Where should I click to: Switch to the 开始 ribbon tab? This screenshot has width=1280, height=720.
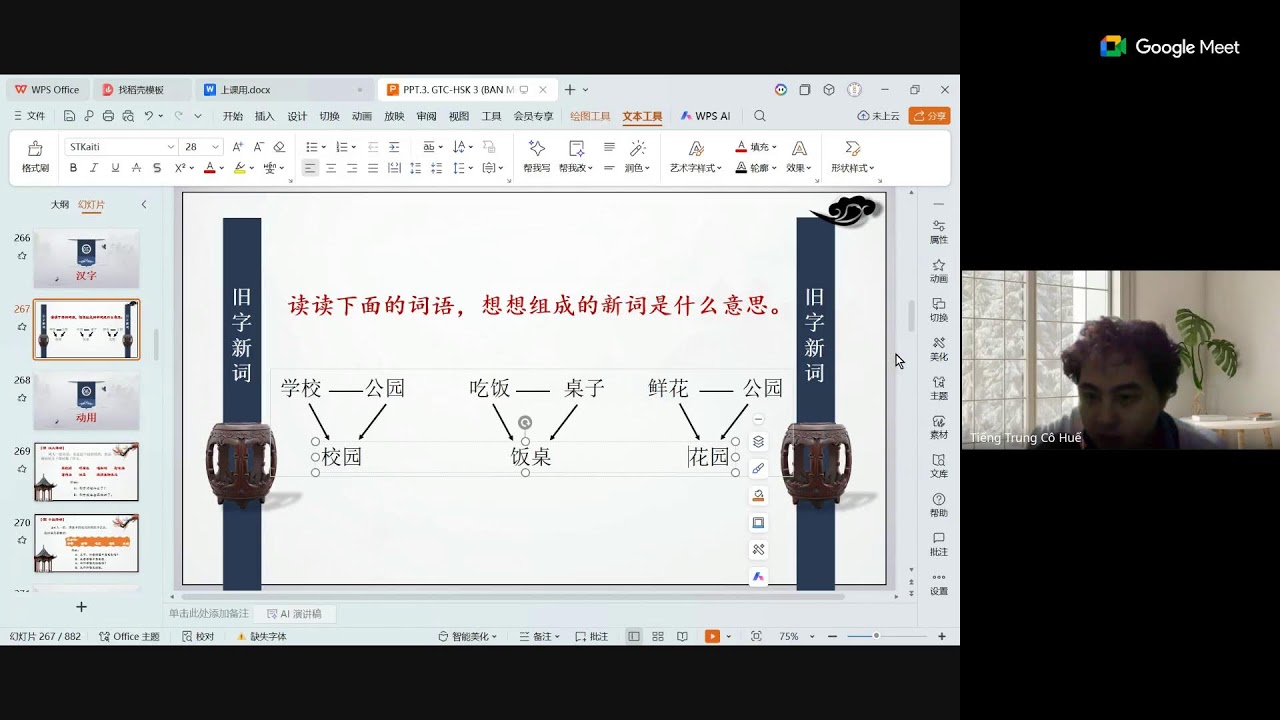(233, 116)
